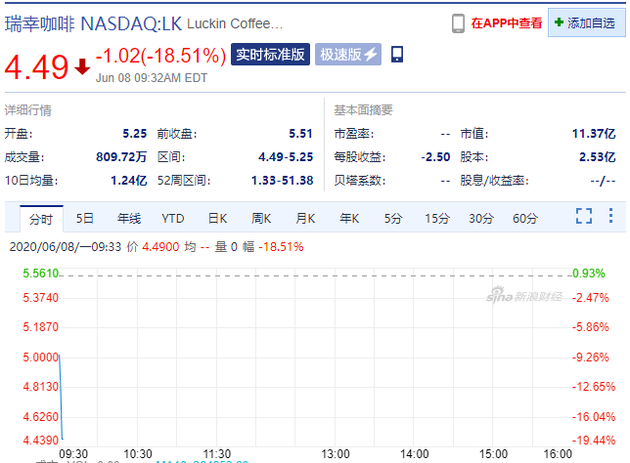
Task: Open the 在APP中查看 link
Action: (506, 23)
